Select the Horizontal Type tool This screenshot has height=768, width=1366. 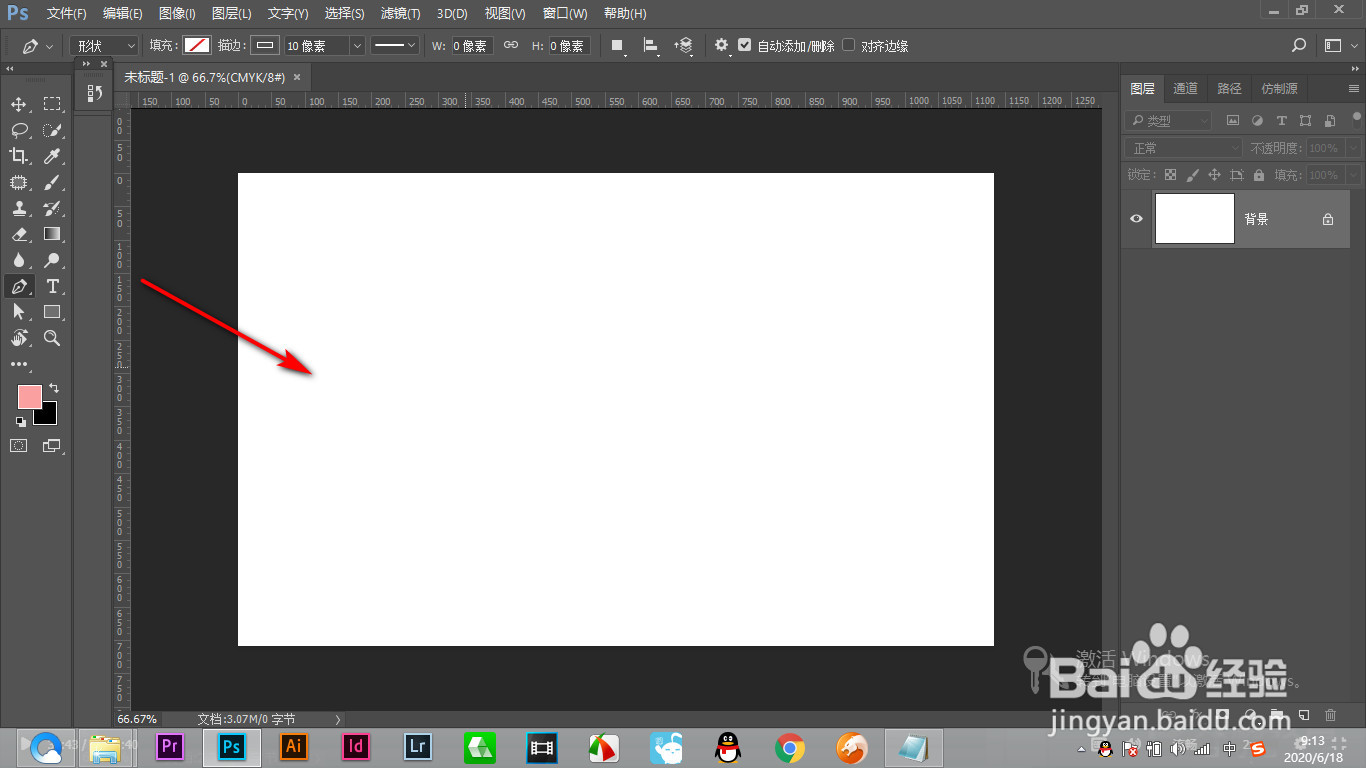pyautogui.click(x=52, y=286)
